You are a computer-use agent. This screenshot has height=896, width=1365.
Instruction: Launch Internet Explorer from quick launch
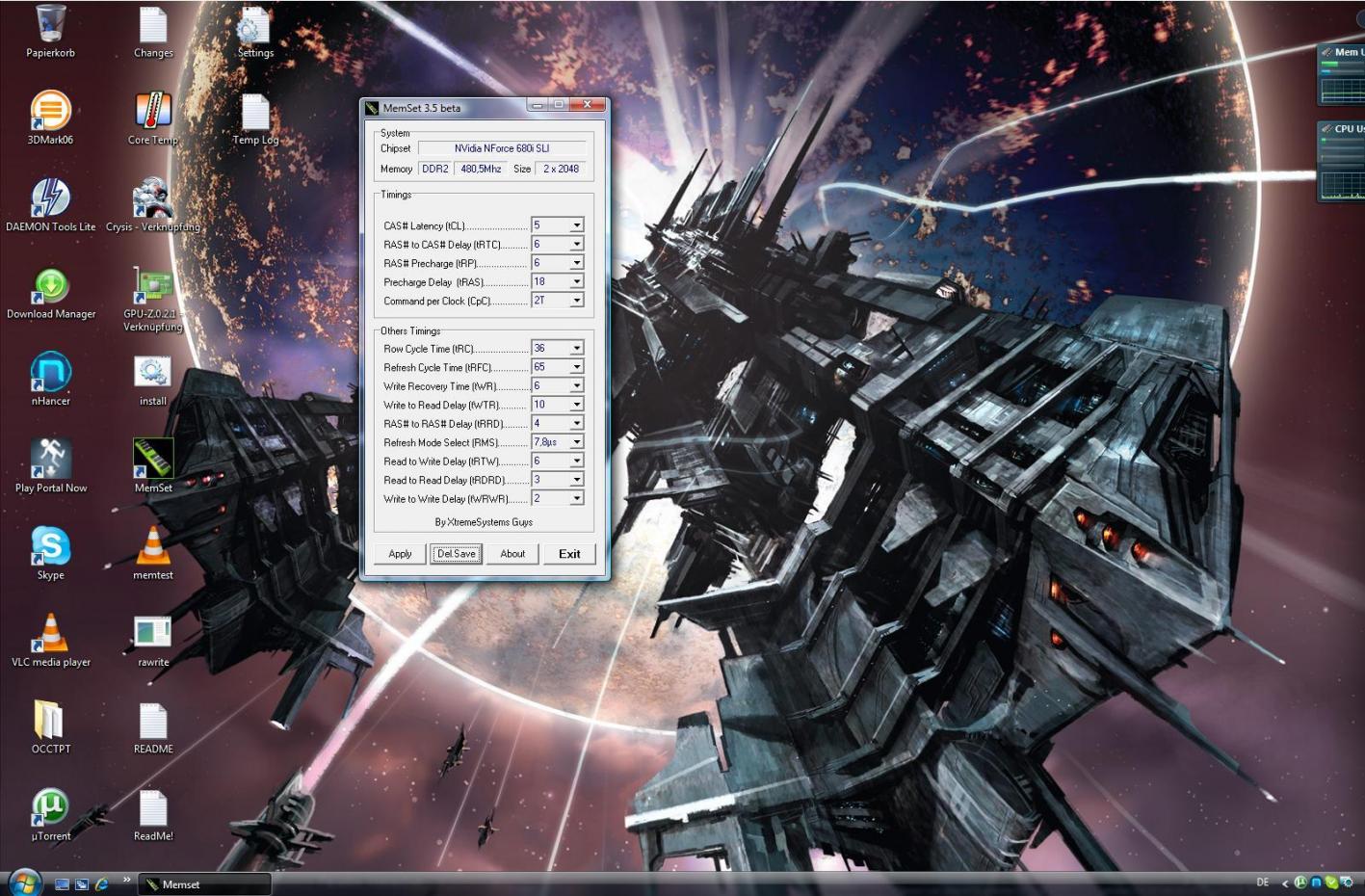(100, 884)
